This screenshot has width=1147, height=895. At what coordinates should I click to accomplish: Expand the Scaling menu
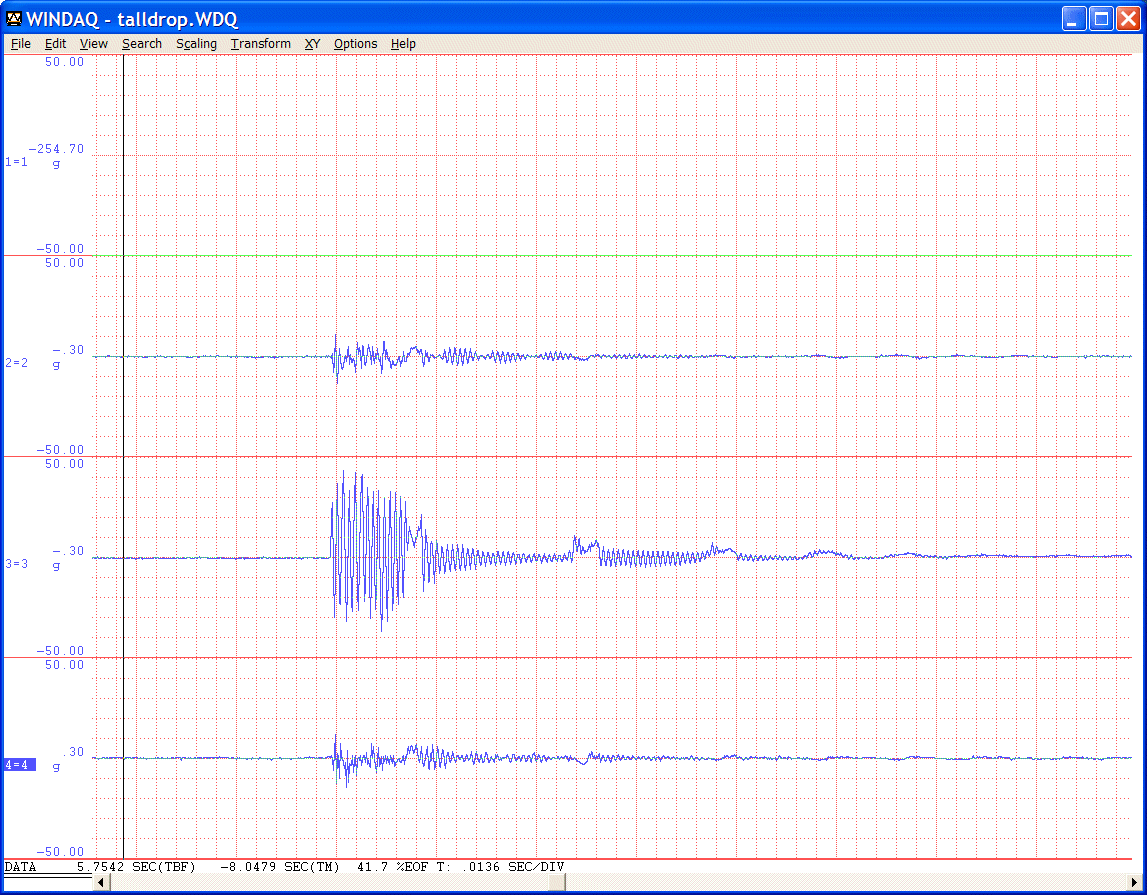196,44
